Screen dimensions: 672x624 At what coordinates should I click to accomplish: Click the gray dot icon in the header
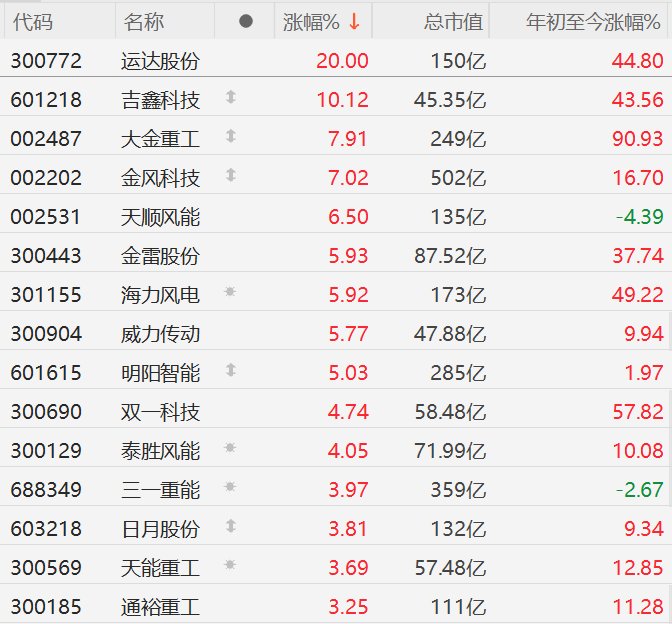(246, 21)
